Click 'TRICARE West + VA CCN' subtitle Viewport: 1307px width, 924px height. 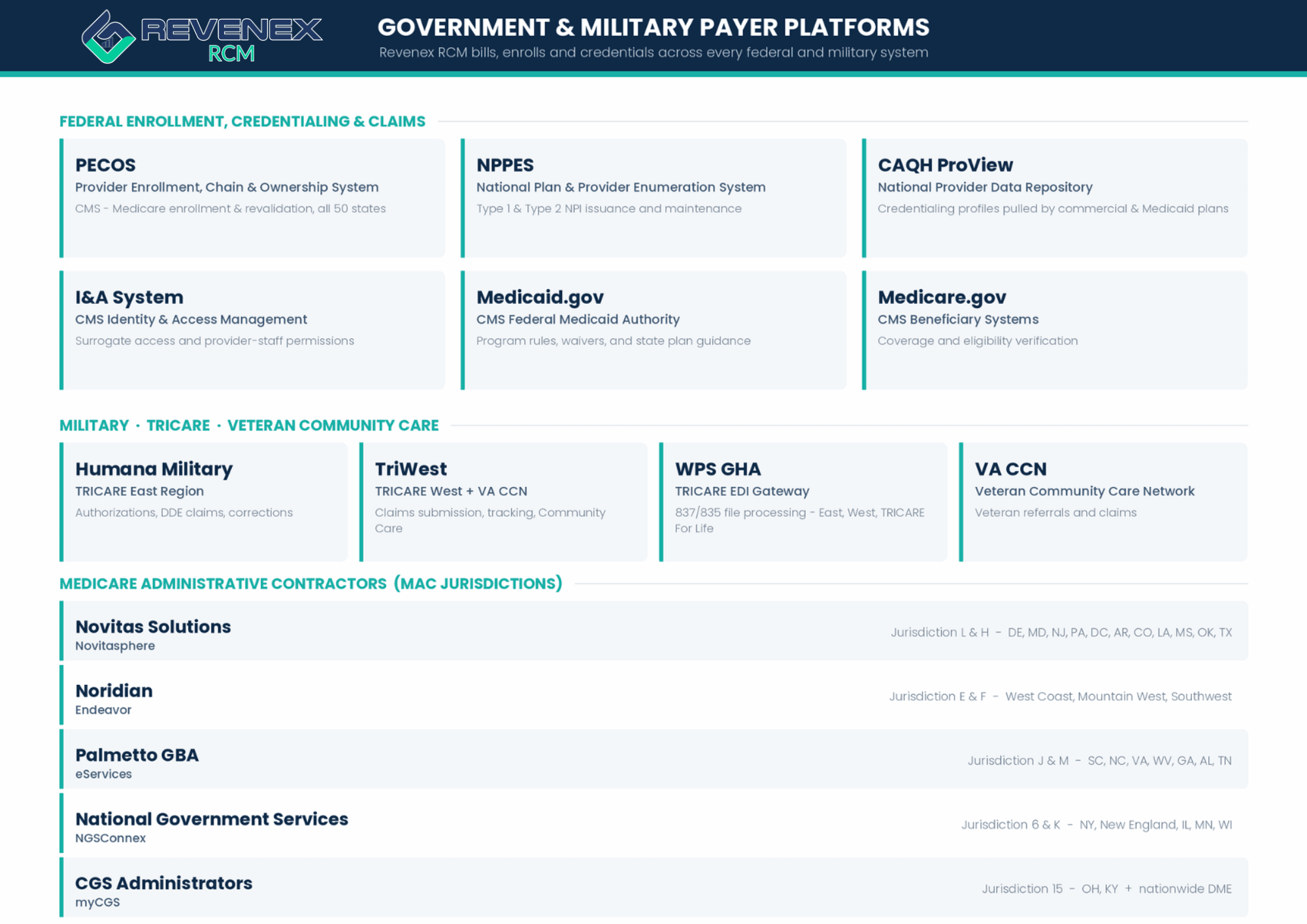point(451,491)
